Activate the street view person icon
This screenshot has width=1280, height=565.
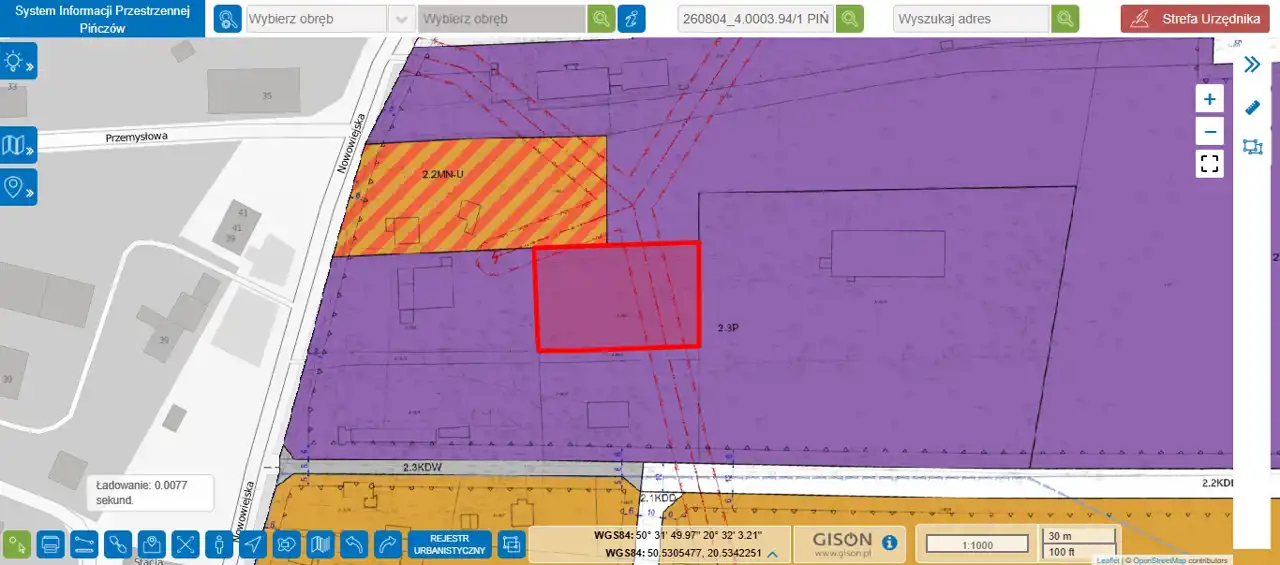(219, 545)
